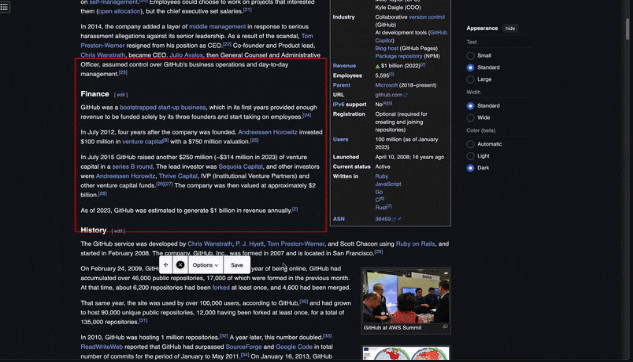Enlarge the GitHub at AWS Summit image icon
The height and width of the screenshot is (362, 633).
445,327
